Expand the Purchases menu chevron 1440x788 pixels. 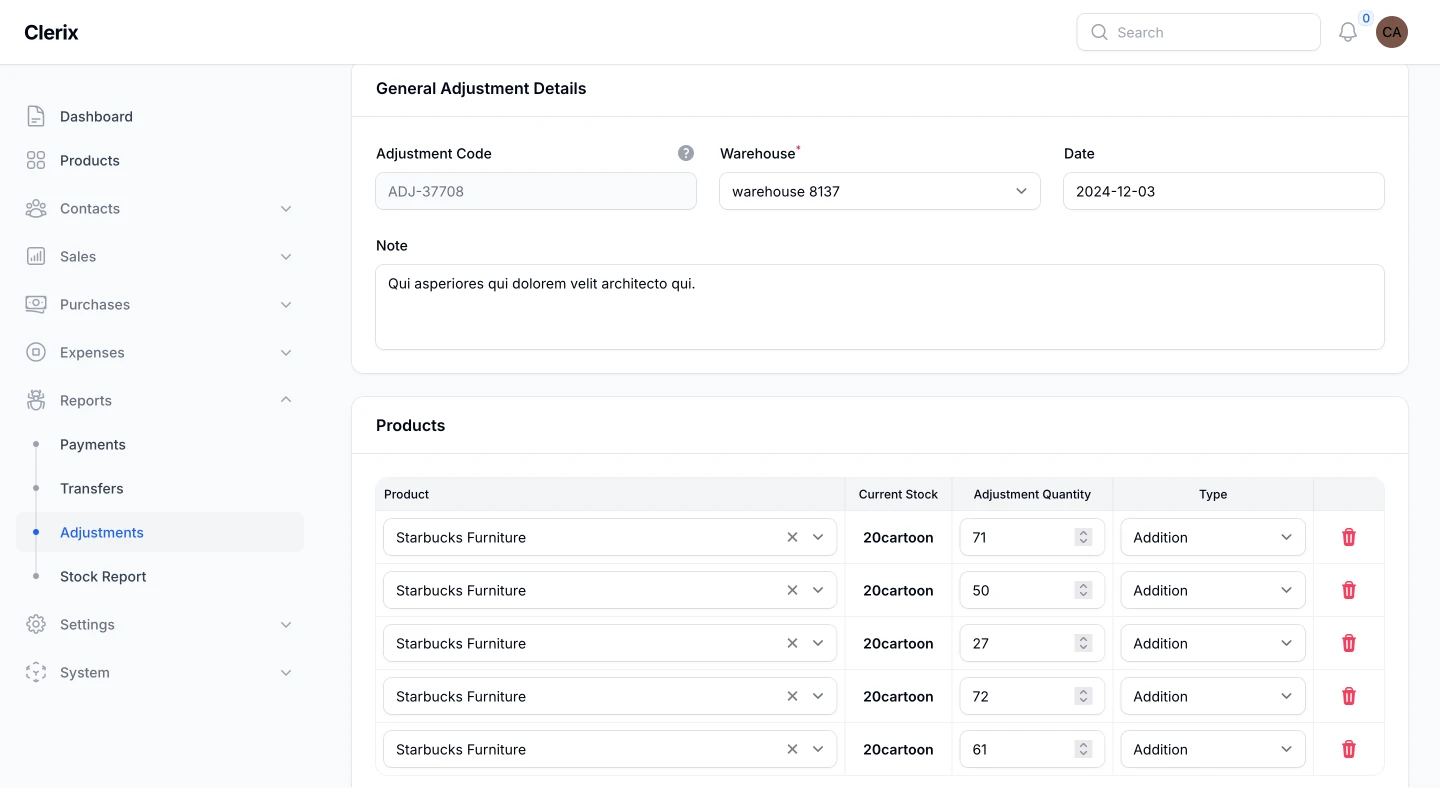tap(286, 304)
